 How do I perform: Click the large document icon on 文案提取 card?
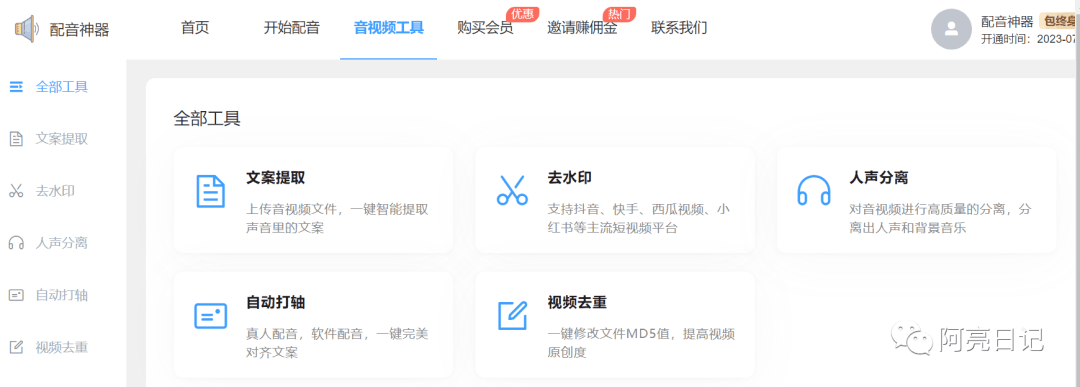coord(210,191)
